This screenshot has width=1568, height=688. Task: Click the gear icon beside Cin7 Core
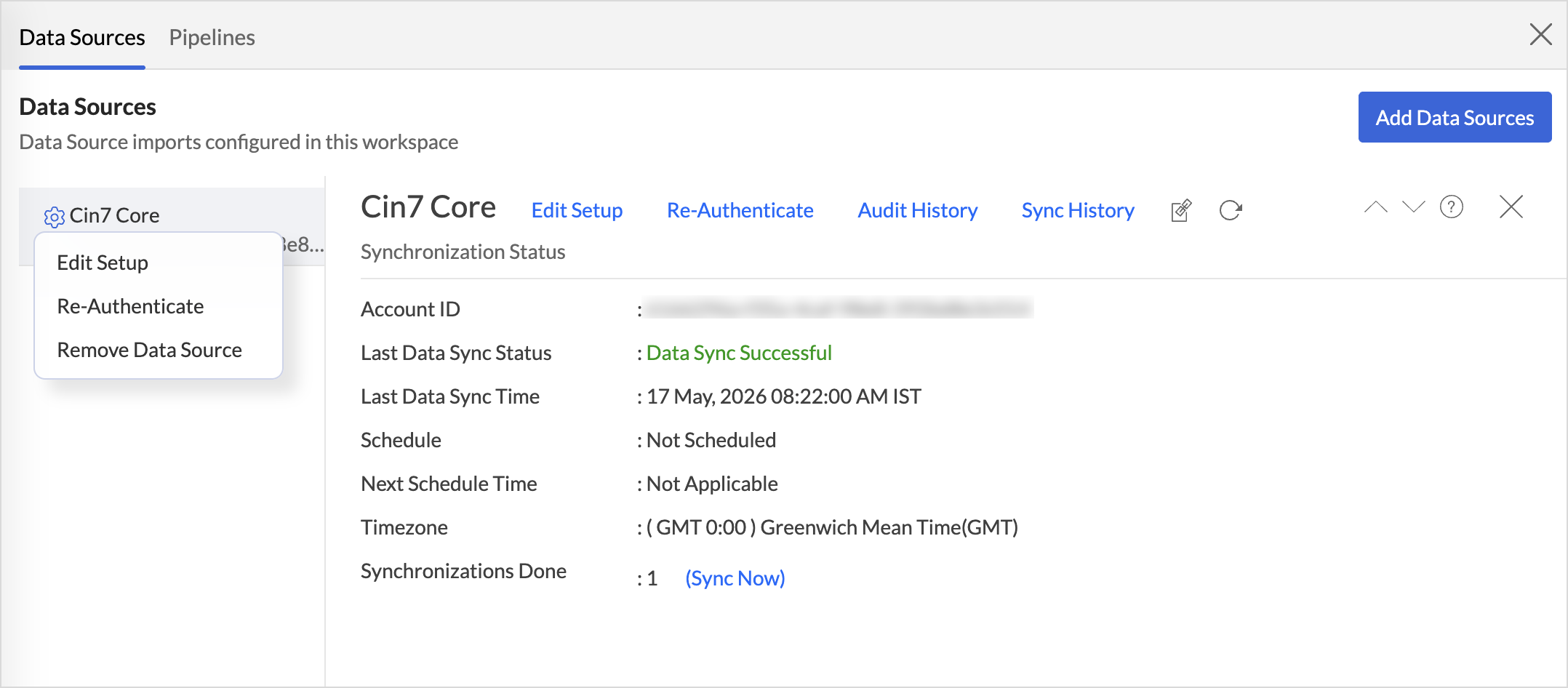54,217
